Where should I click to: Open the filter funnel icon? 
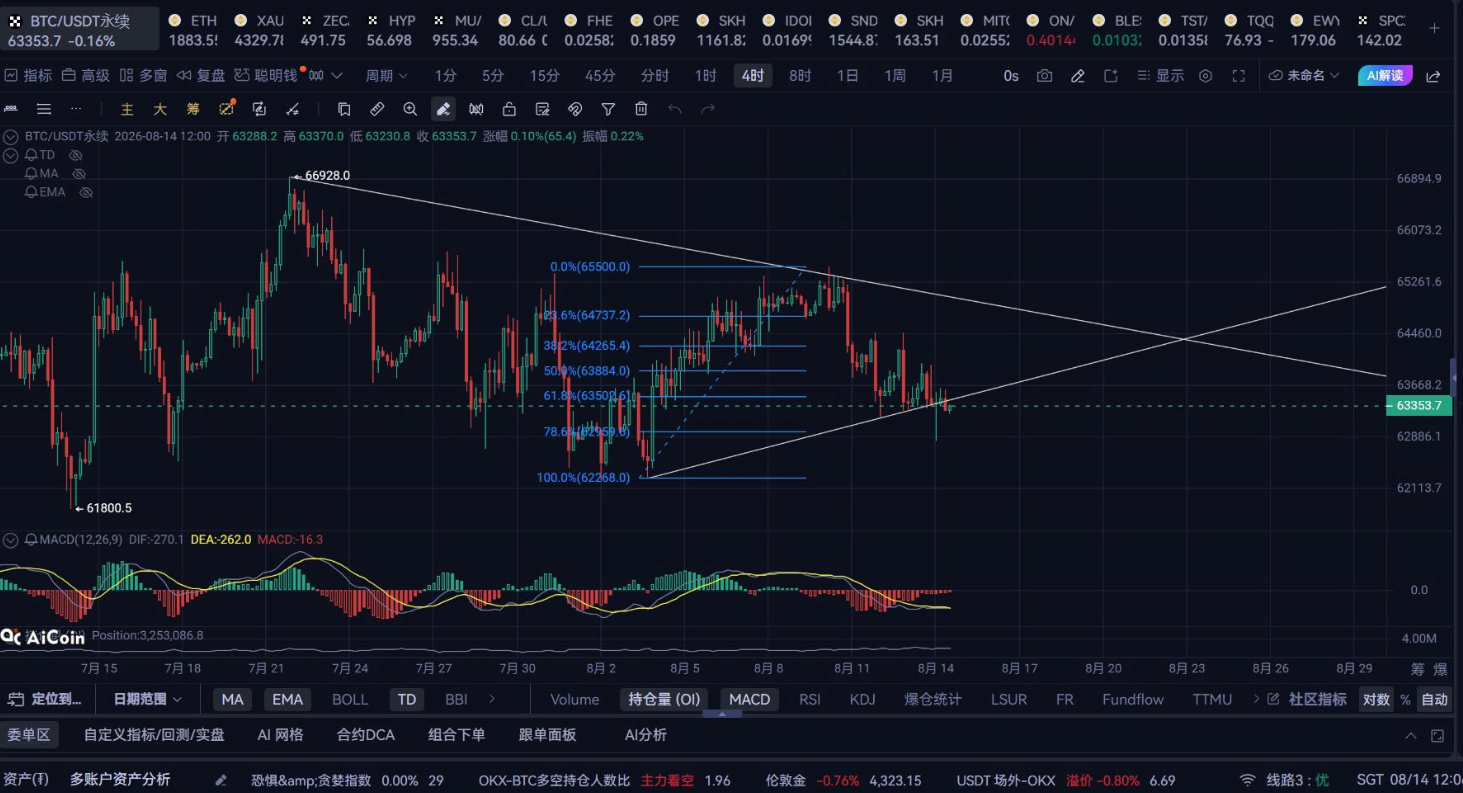pyautogui.click(x=608, y=109)
